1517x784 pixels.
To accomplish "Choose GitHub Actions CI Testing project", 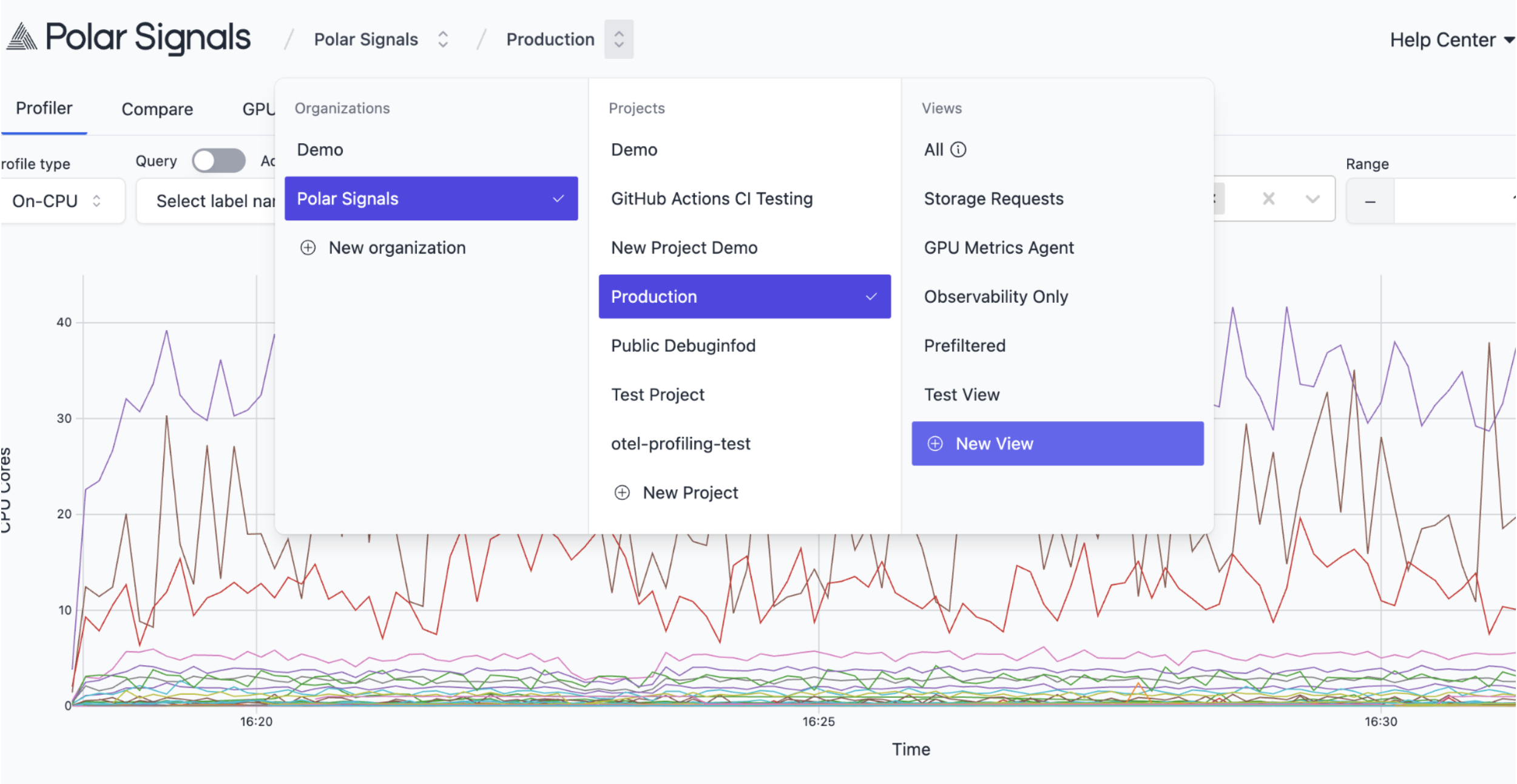I will [x=745, y=198].
